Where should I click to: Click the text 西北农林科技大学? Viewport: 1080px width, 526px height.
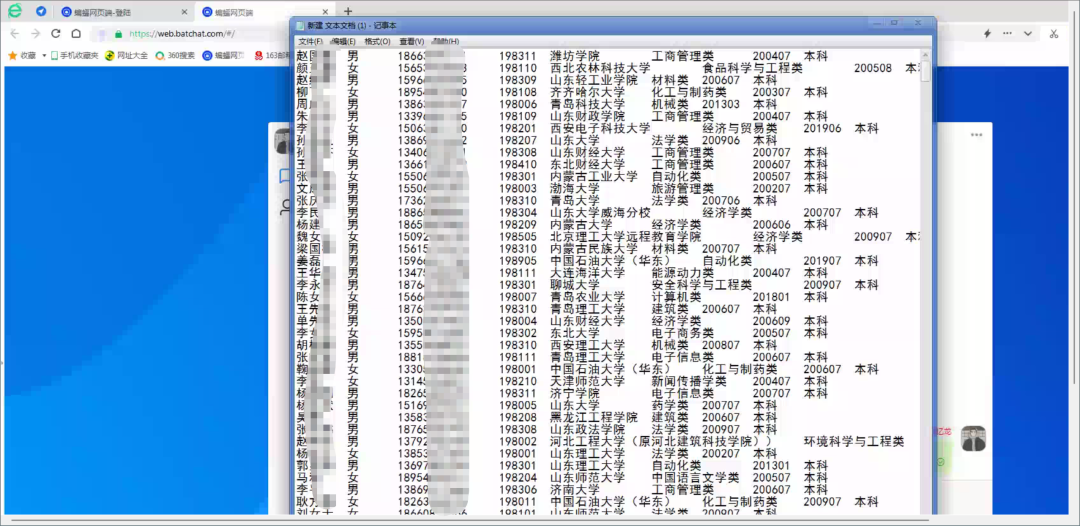coord(600,68)
